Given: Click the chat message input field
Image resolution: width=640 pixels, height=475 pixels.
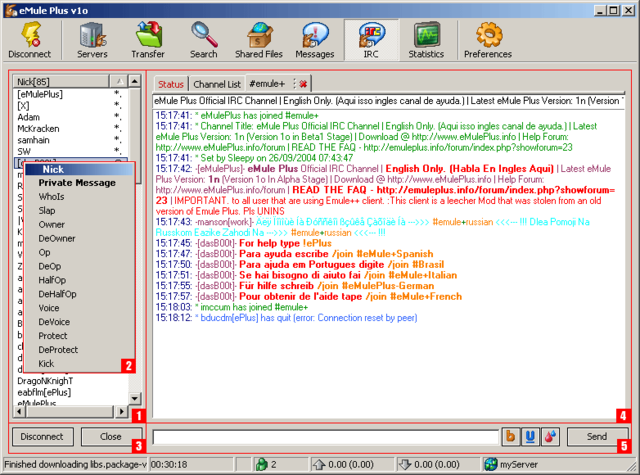Looking at the screenshot, I should coord(326,437).
